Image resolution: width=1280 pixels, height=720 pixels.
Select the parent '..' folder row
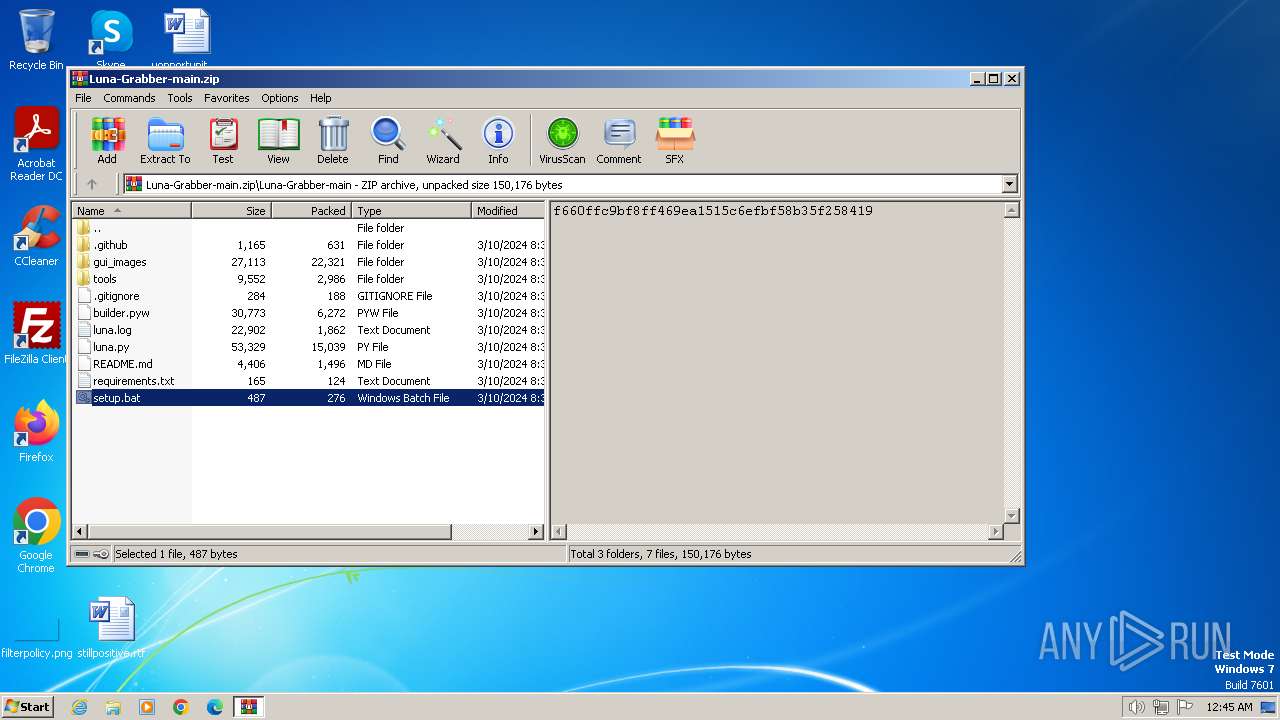(308, 228)
